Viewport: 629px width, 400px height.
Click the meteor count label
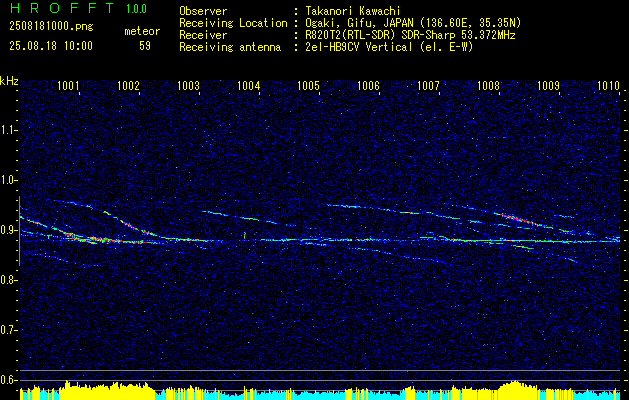(x=142, y=31)
